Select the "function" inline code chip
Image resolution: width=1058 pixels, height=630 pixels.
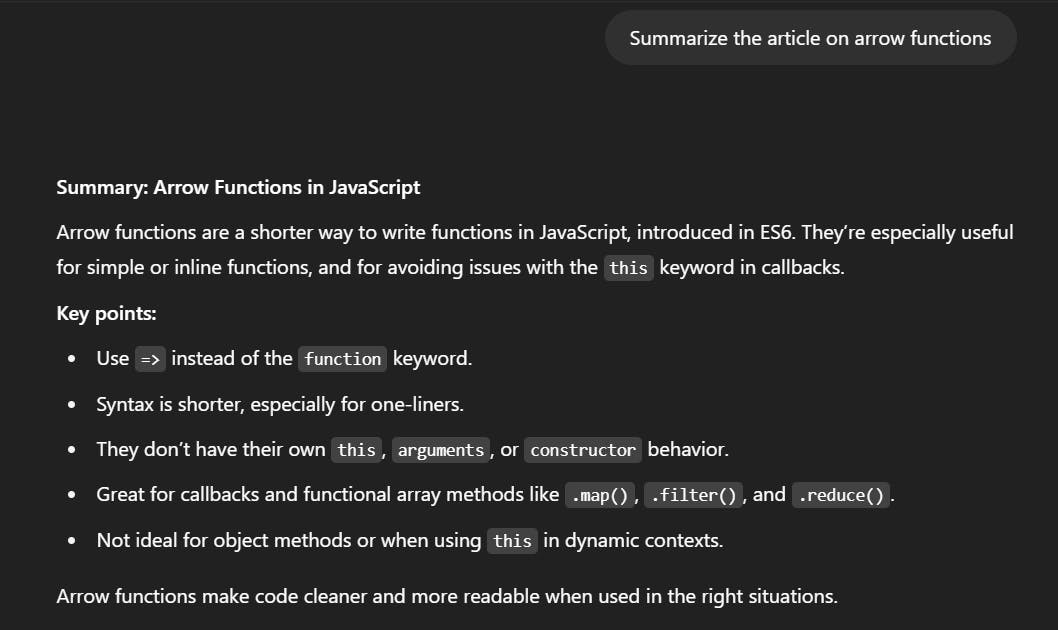click(x=342, y=359)
